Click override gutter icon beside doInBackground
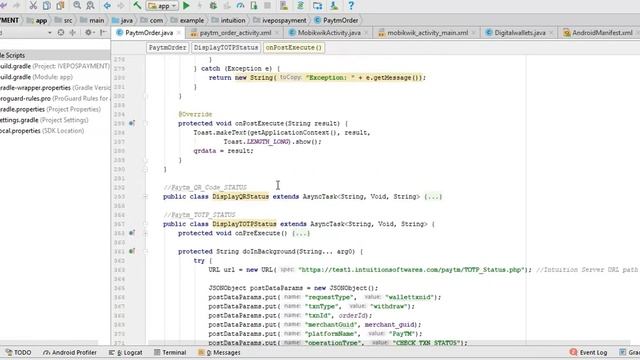This screenshot has height=360, width=640. click(x=132, y=251)
